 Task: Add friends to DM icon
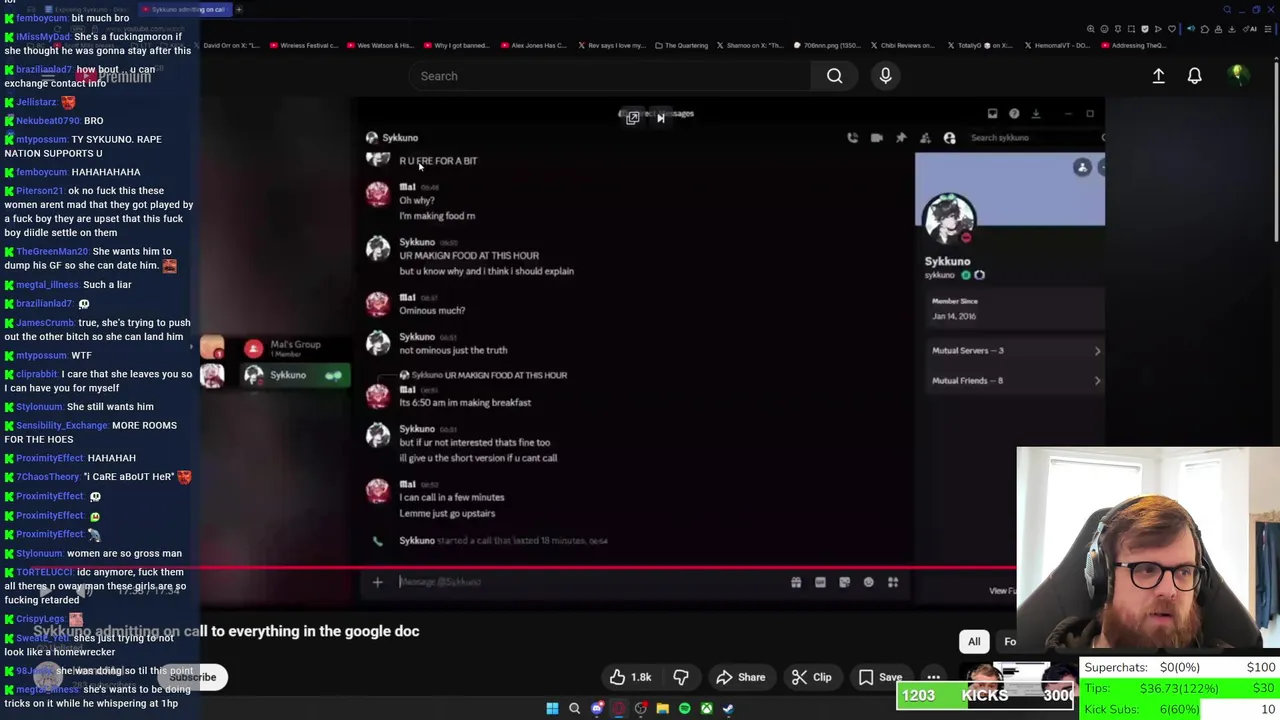coord(925,138)
